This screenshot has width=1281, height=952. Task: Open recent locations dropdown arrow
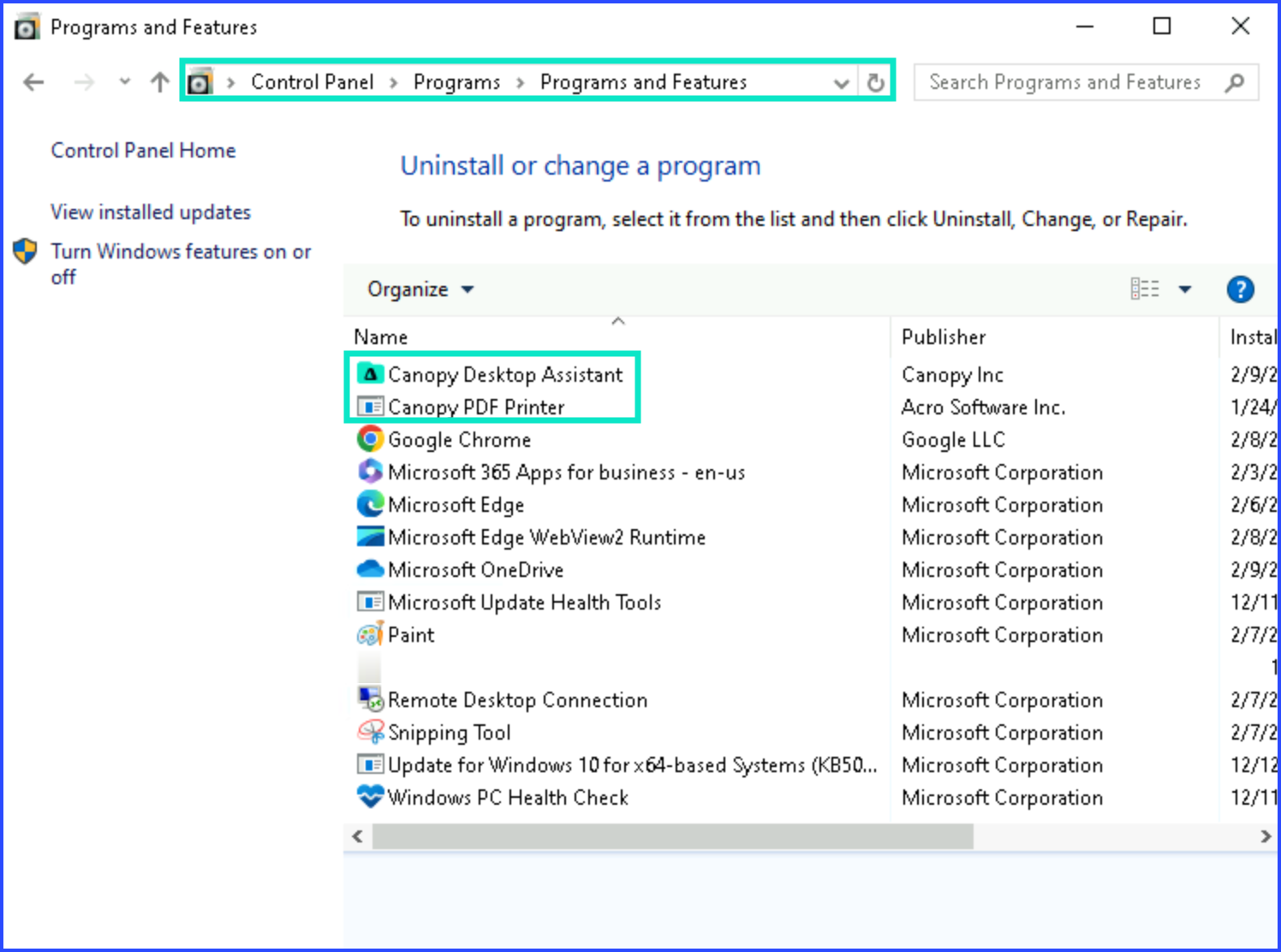coord(125,81)
